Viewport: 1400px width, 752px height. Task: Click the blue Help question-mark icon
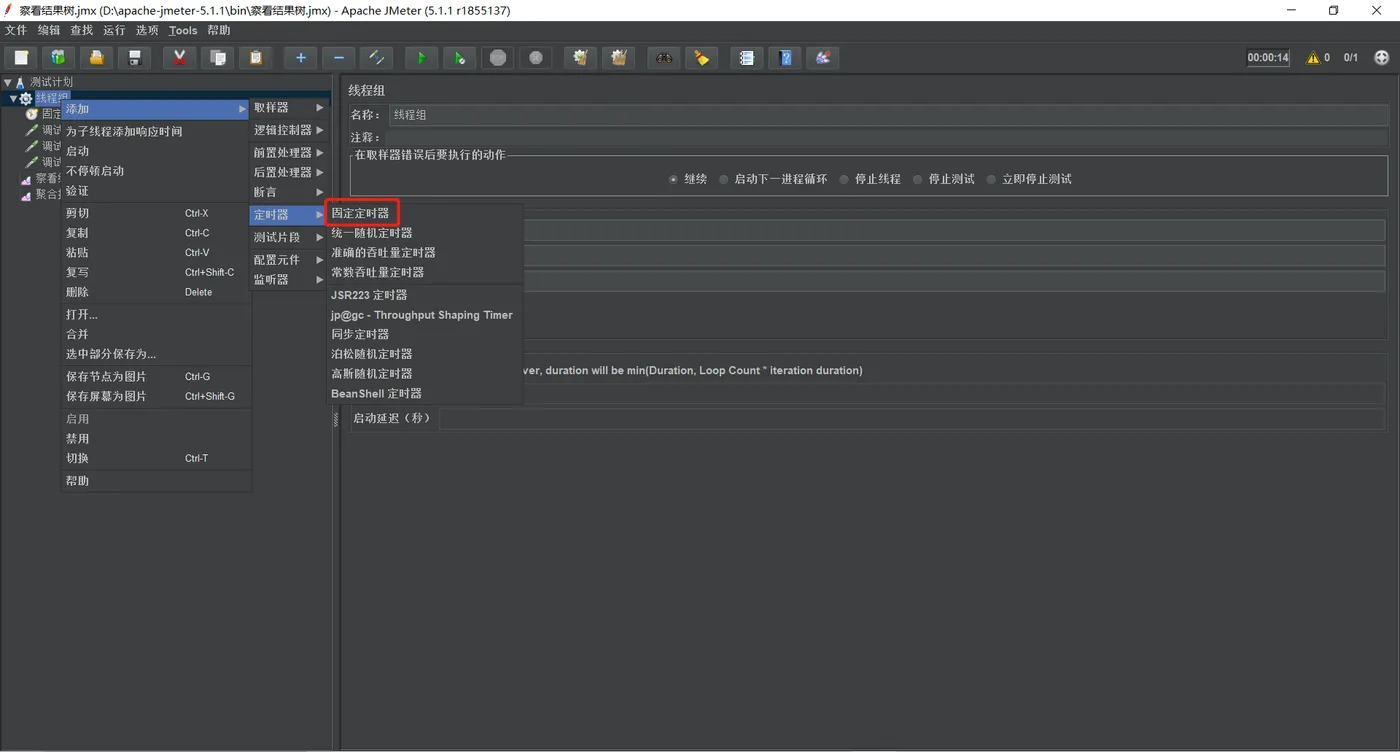click(784, 58)
